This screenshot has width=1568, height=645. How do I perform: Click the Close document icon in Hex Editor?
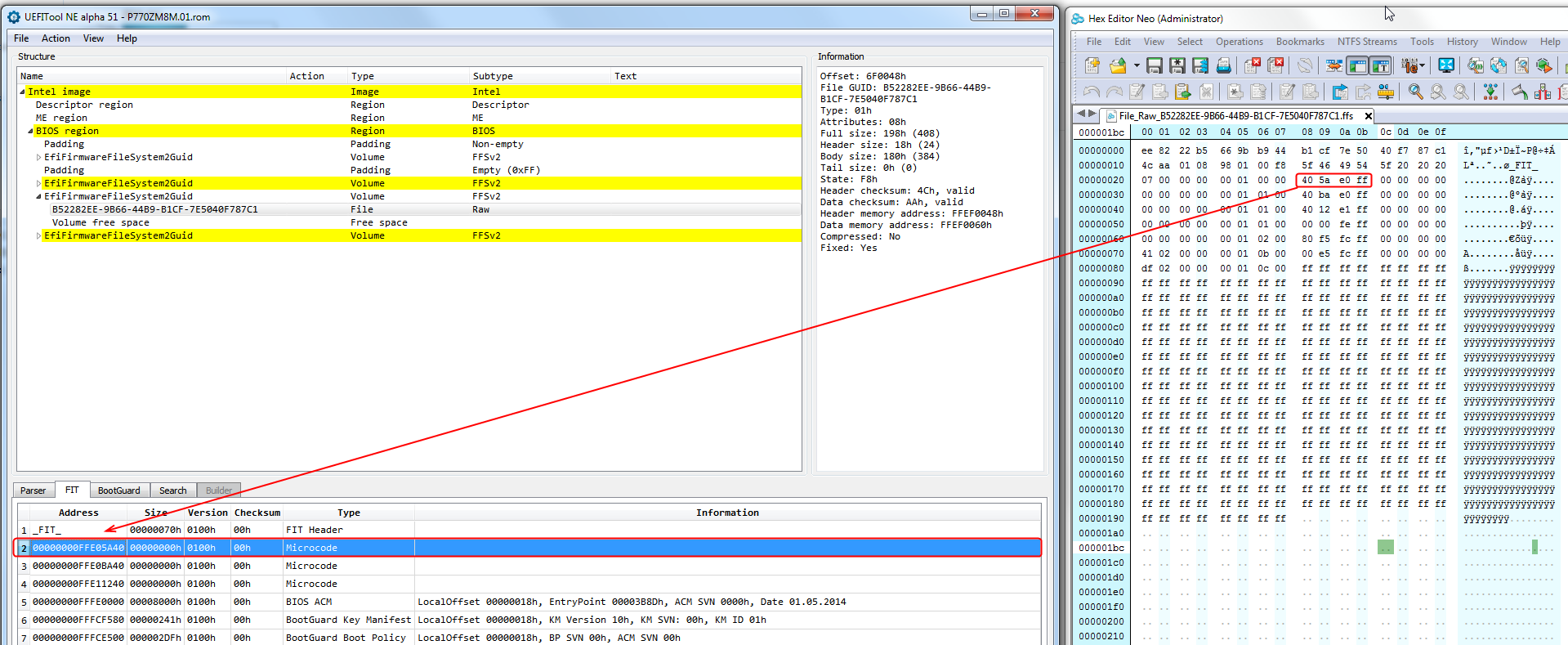coord(1252,65)
